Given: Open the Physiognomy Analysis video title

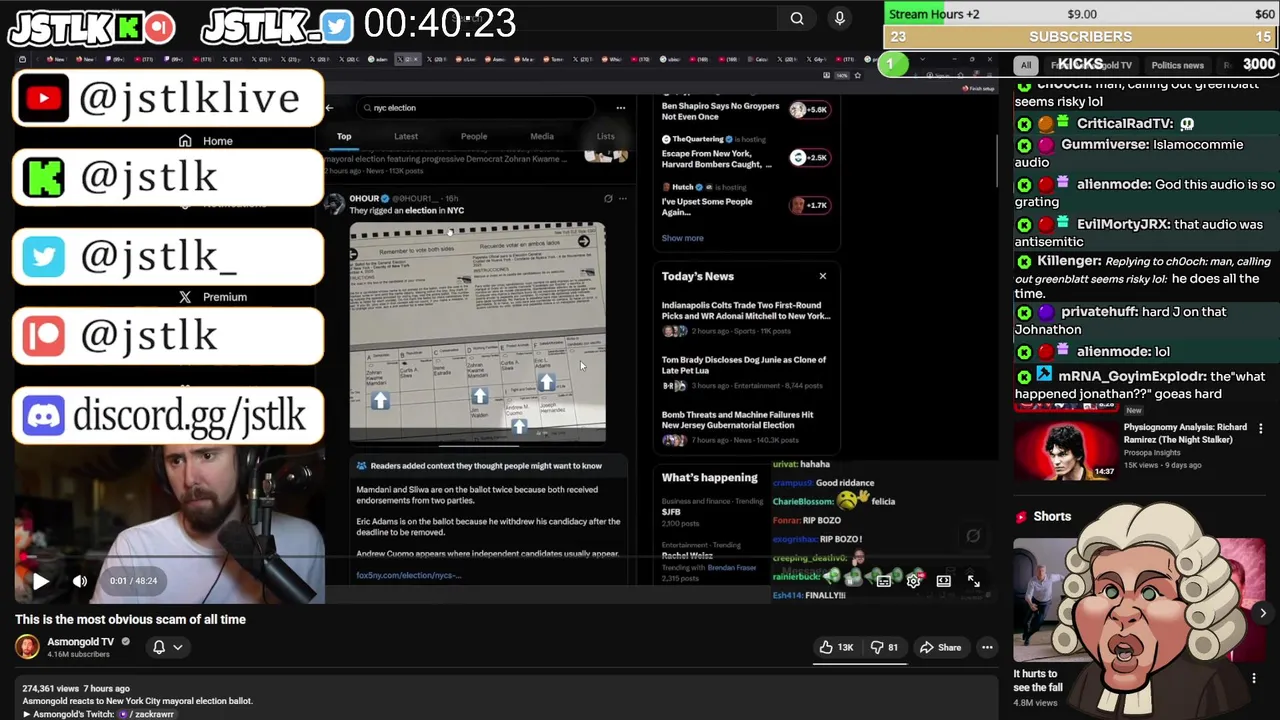Looking at the screenshot, I should (x=1185, y=433).
